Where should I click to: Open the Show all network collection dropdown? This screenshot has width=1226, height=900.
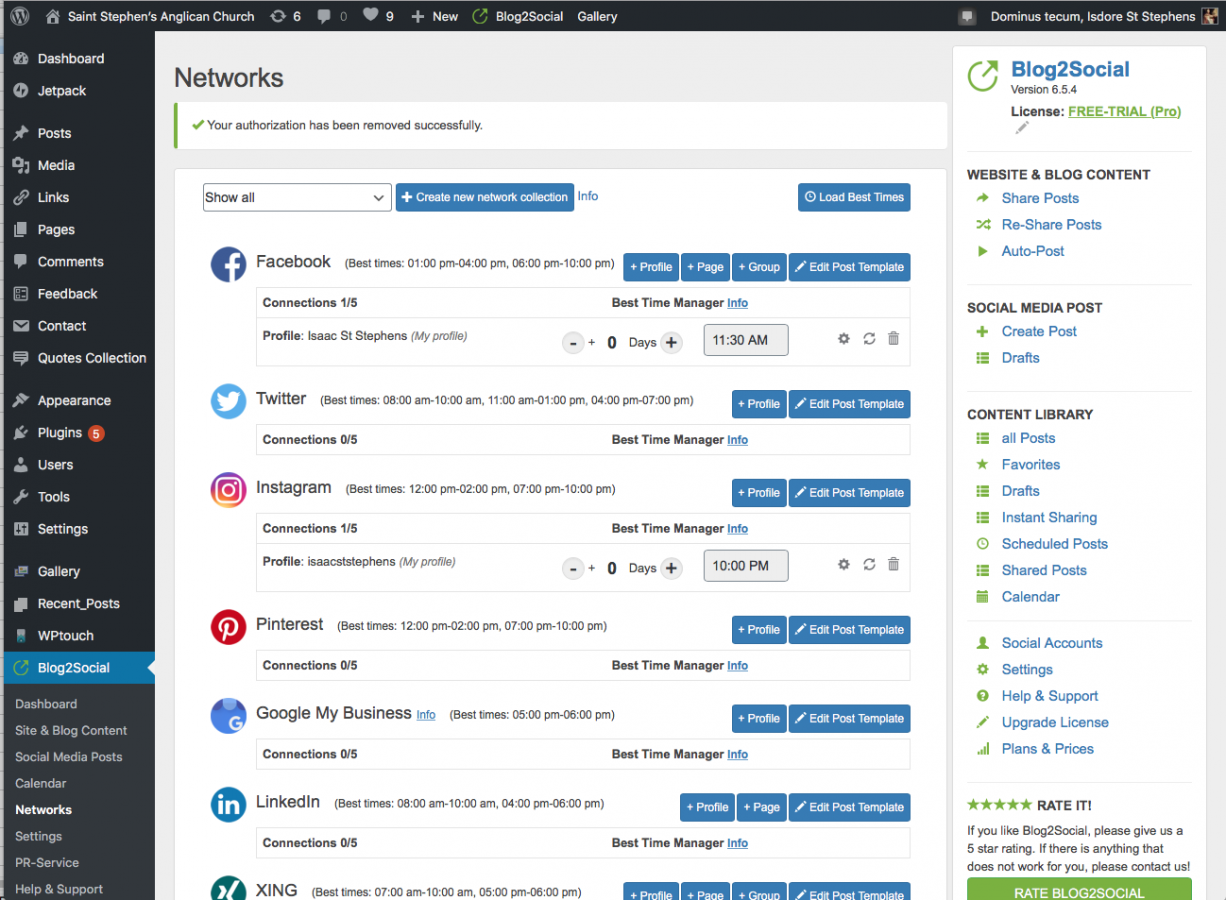(x=296, y=197)
